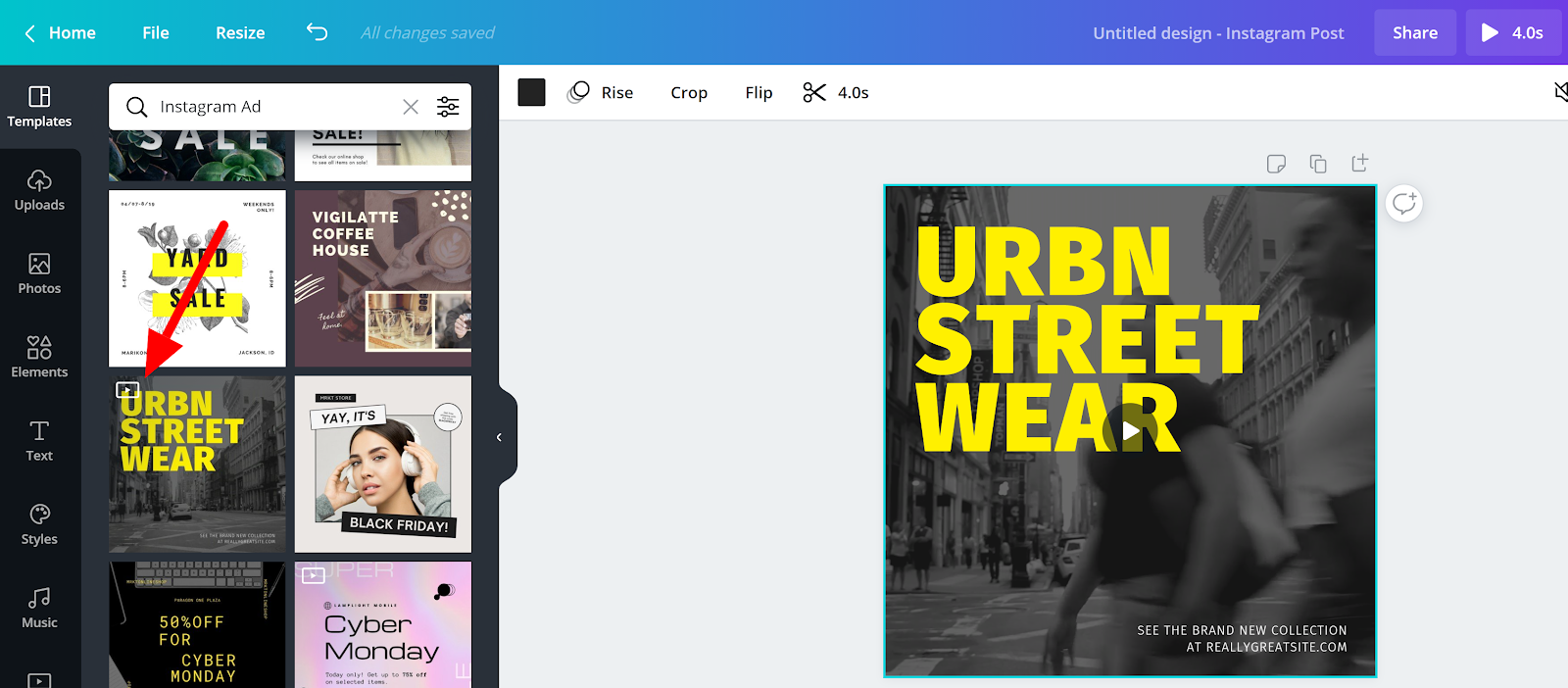The width and height of the screenshot is (1568, 688).
Task: Trim the video using scissors 4.0s
Action: coord(836,92)
